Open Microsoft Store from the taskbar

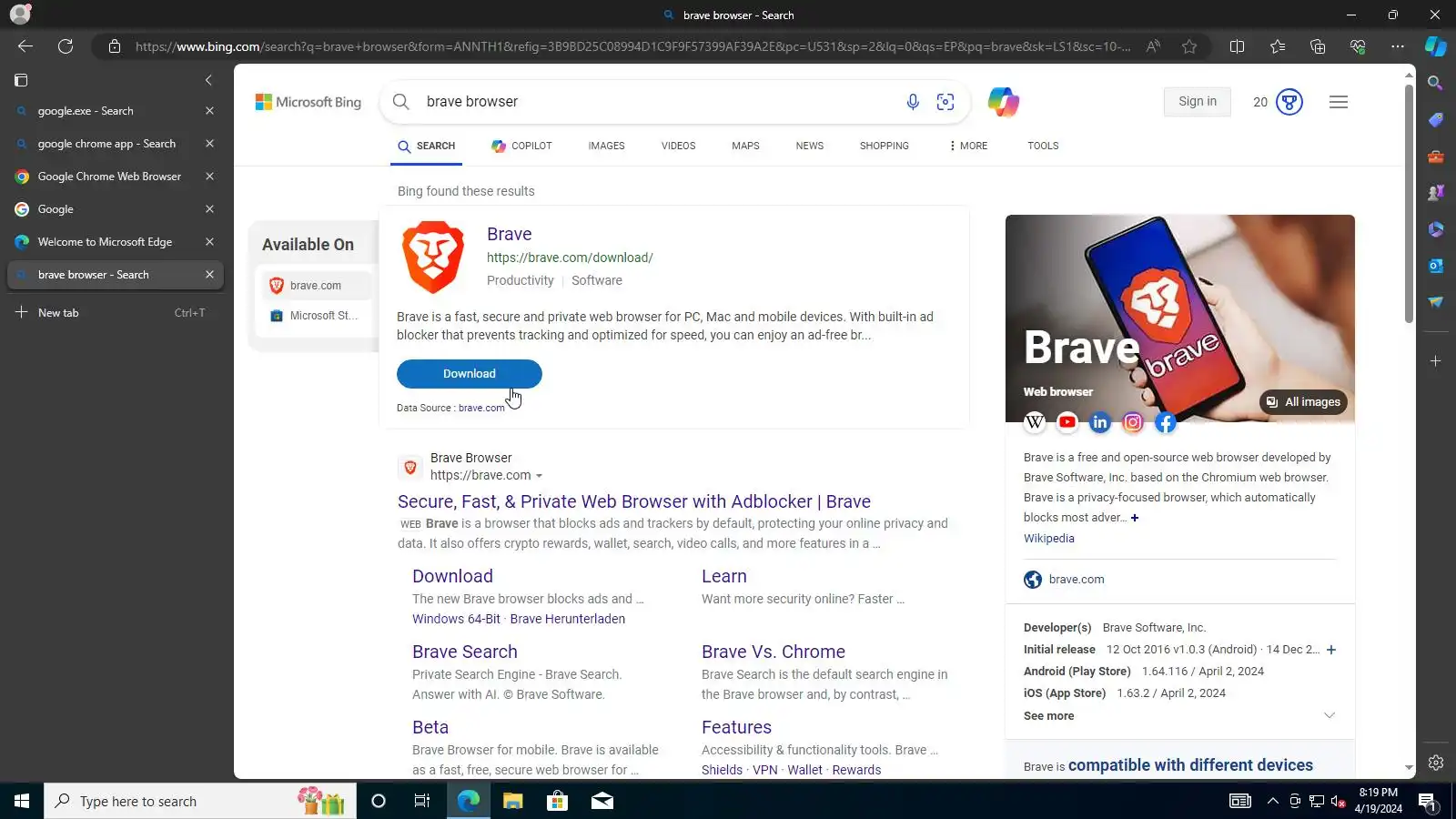pyautogui.click(x=557, y=801)
